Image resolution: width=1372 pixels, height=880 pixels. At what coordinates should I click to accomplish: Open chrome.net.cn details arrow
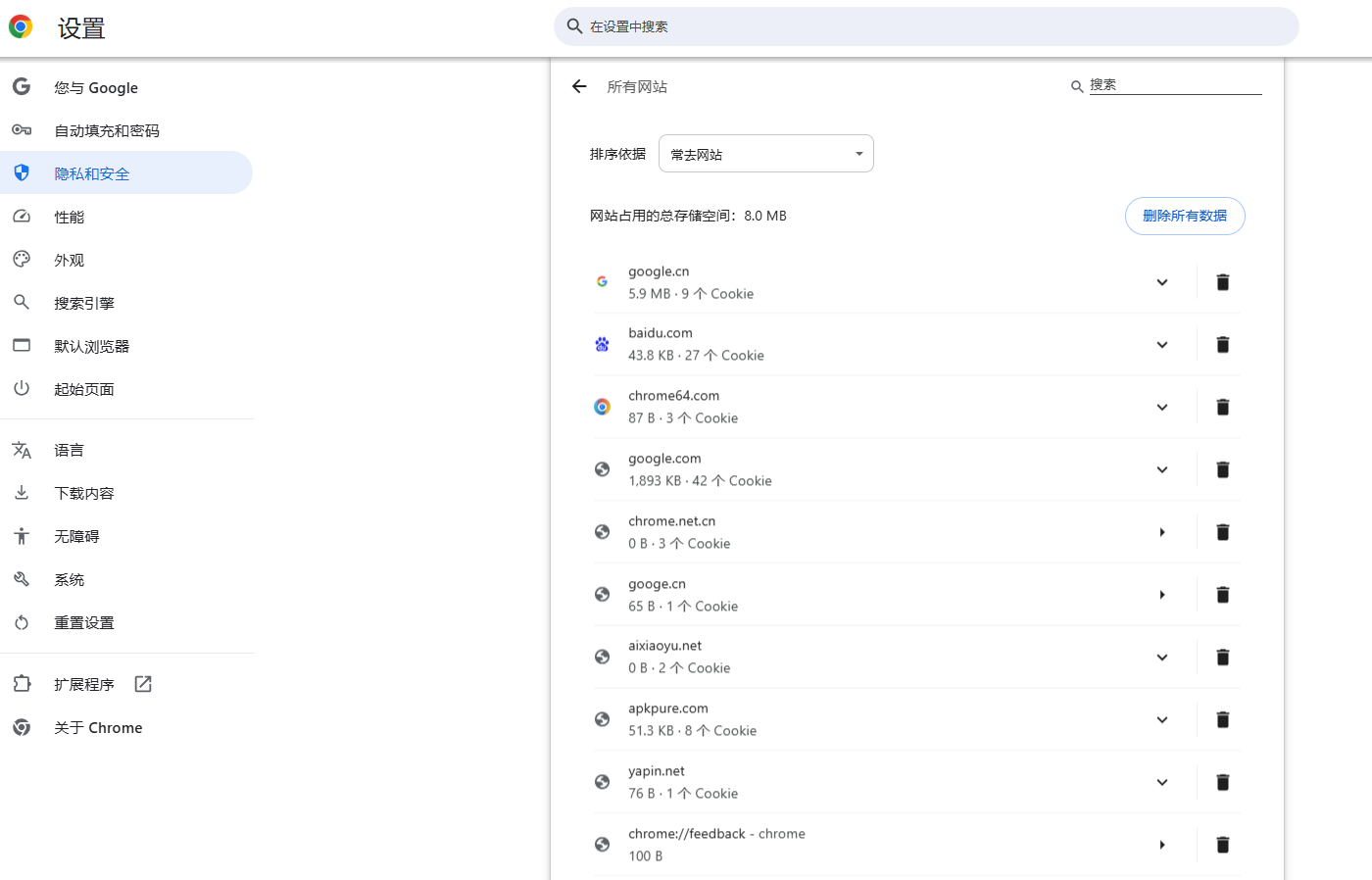1162,532
